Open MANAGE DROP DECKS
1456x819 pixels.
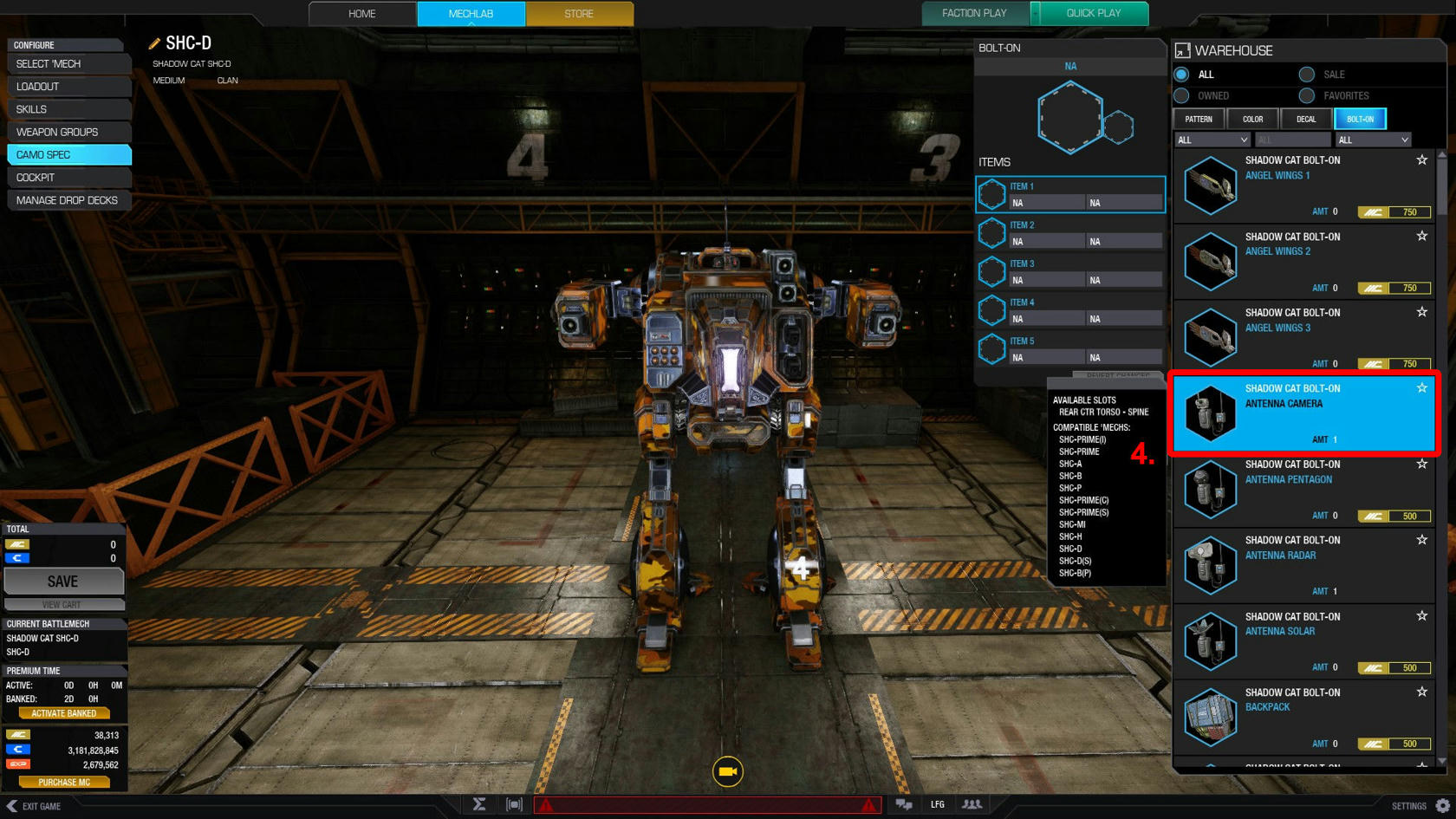click(x=69, y=200)
